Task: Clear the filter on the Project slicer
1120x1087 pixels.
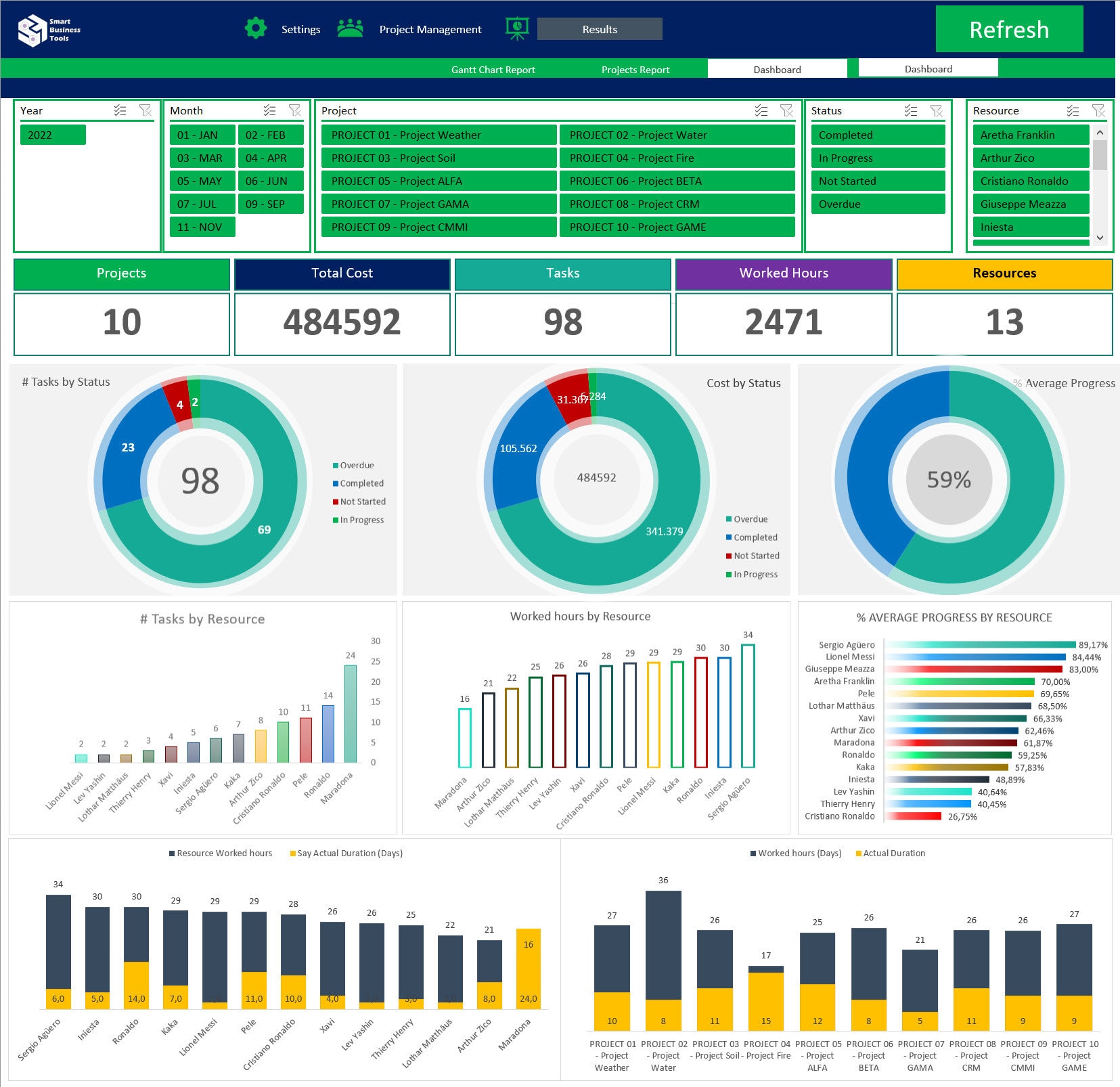Action: coord(786,111)
